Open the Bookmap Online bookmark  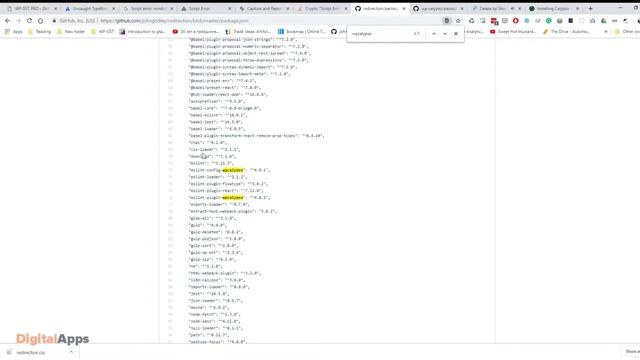pos(301,31)
